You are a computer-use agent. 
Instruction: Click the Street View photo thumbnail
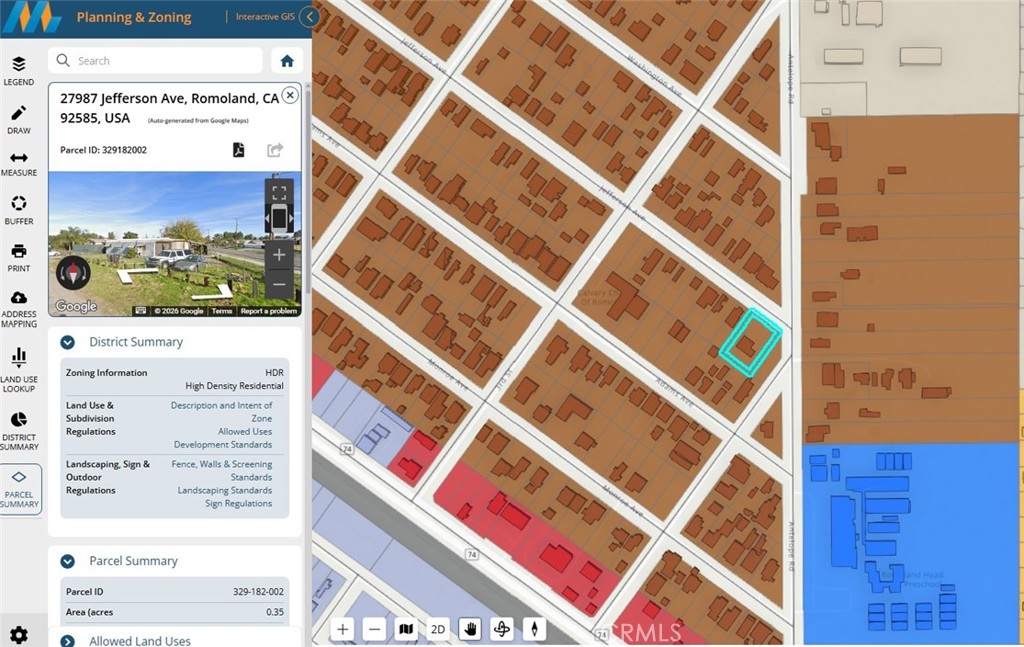tap(175, 244)
